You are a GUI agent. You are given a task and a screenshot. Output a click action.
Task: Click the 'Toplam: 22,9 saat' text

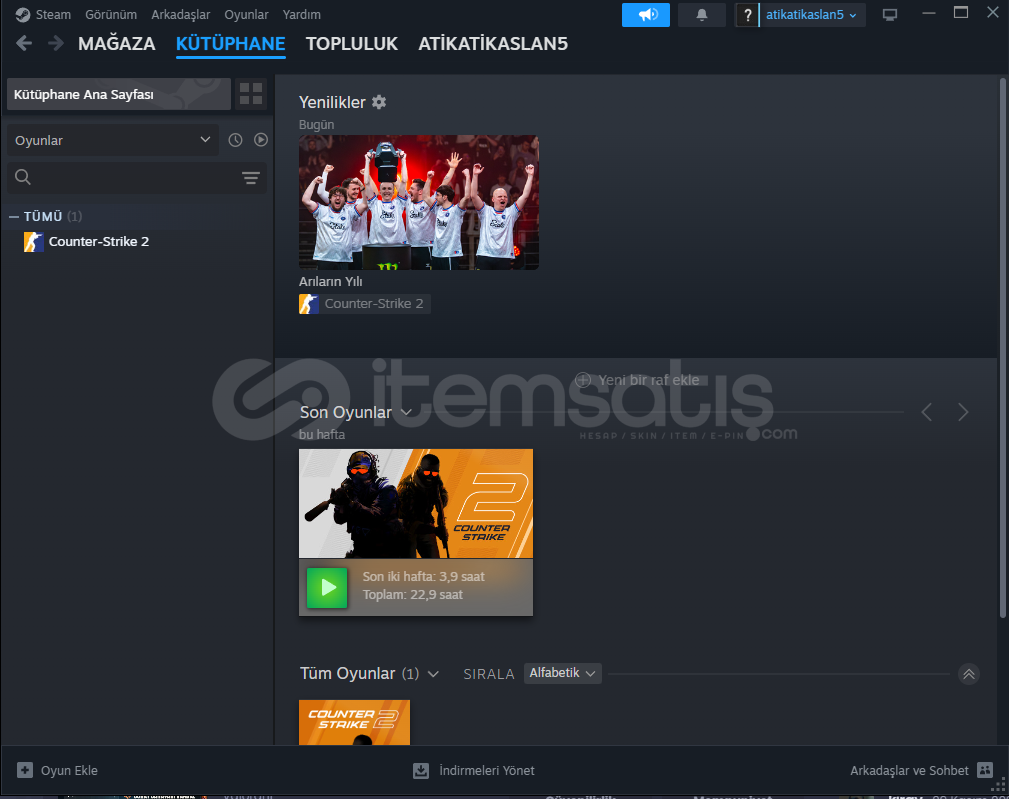click(412, 594)
